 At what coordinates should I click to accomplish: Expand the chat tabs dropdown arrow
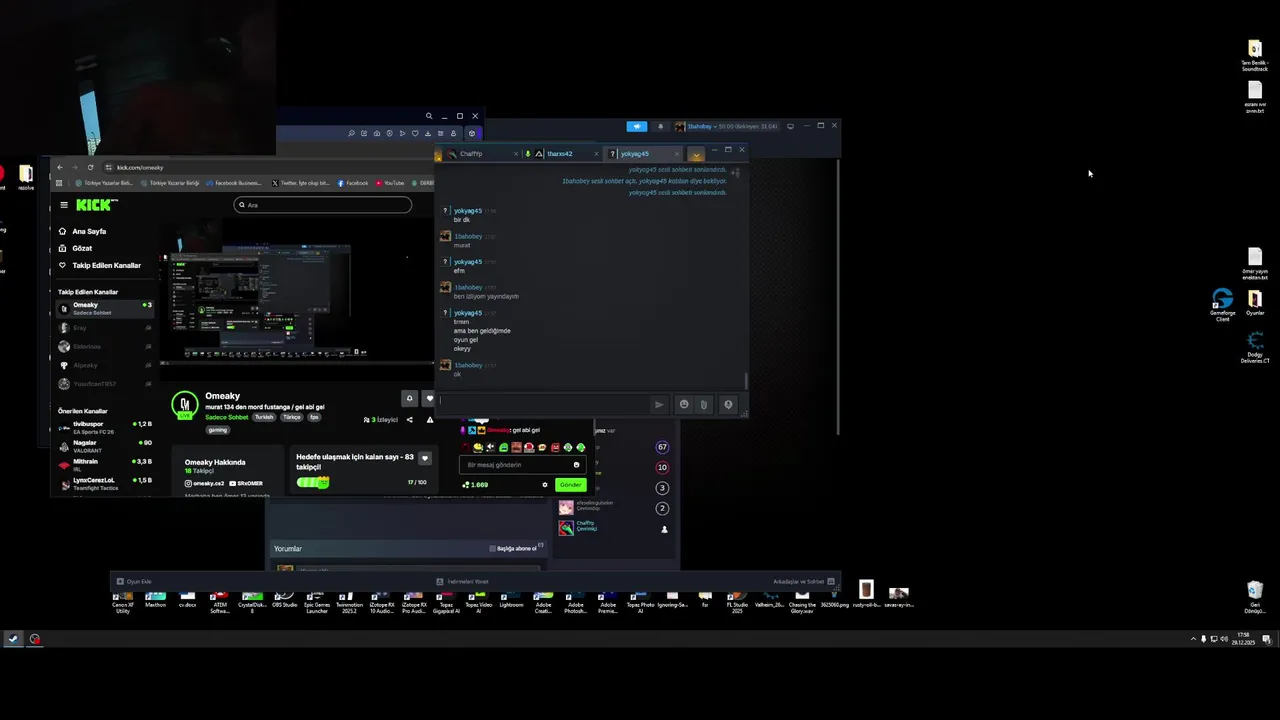pos(696,154)
